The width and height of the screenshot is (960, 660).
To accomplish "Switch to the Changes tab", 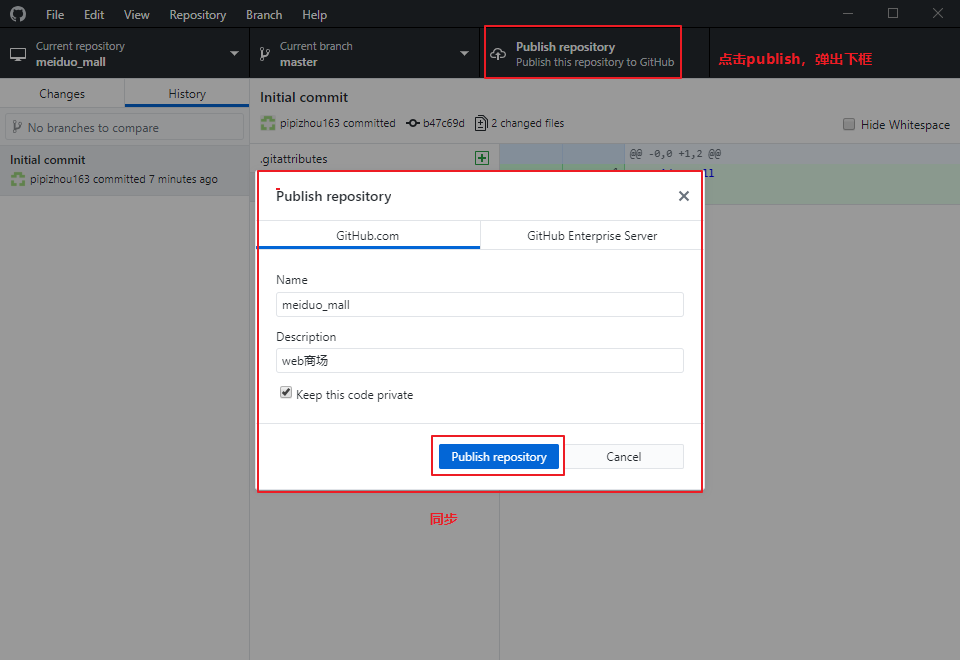I will coord(62,94).
